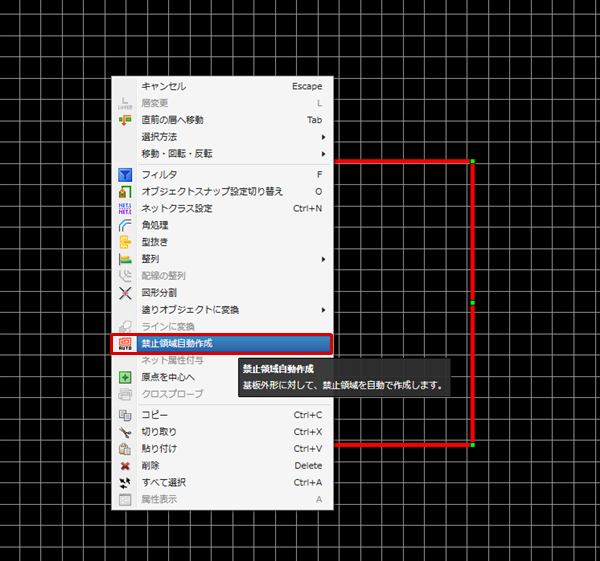600x561 pixels.
Task: Select 切り取り menu entry
Action: pyautogui.click(x=222, y=432)
